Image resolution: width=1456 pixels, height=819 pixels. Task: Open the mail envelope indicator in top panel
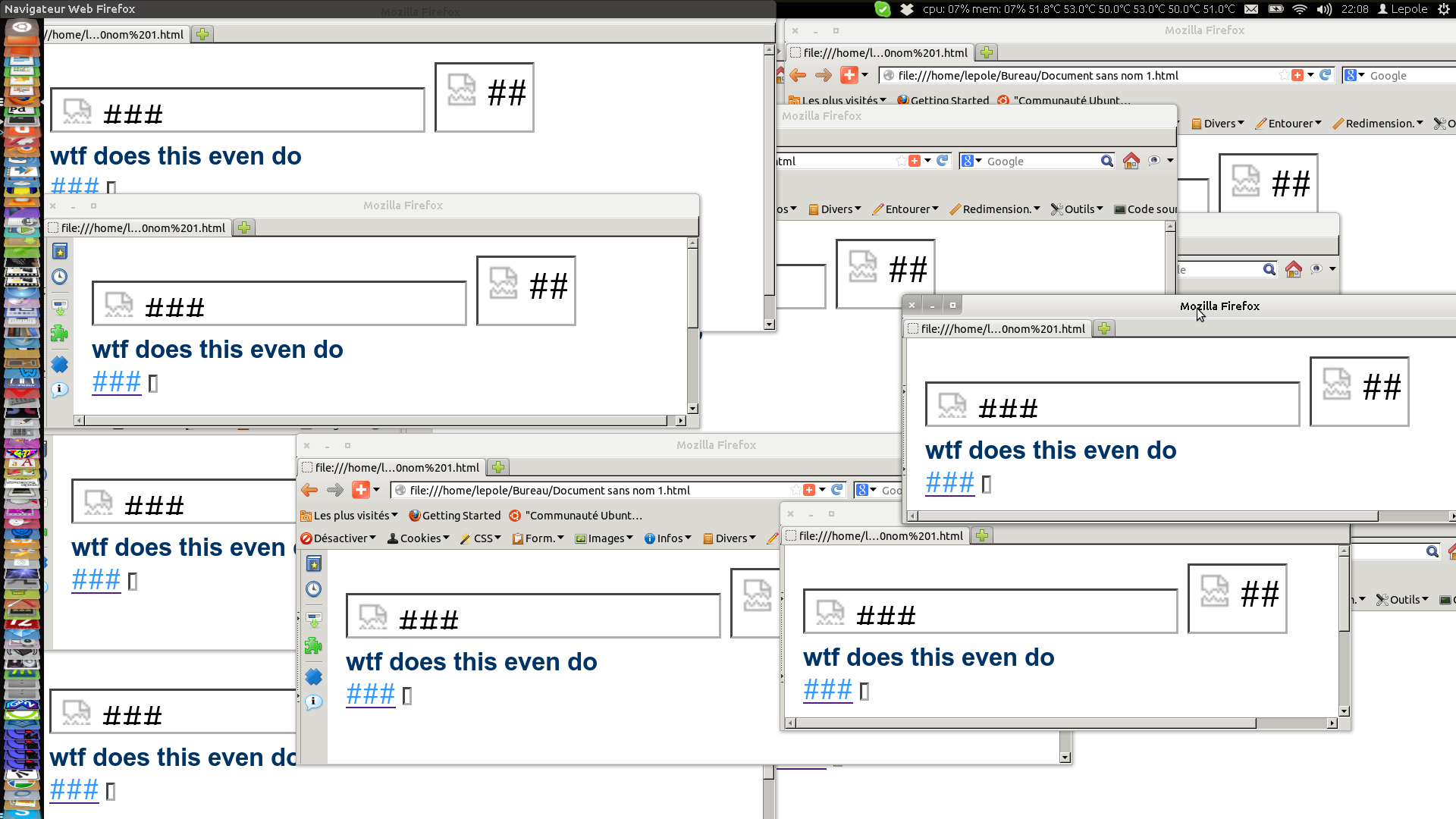(x=1251, y=9)
